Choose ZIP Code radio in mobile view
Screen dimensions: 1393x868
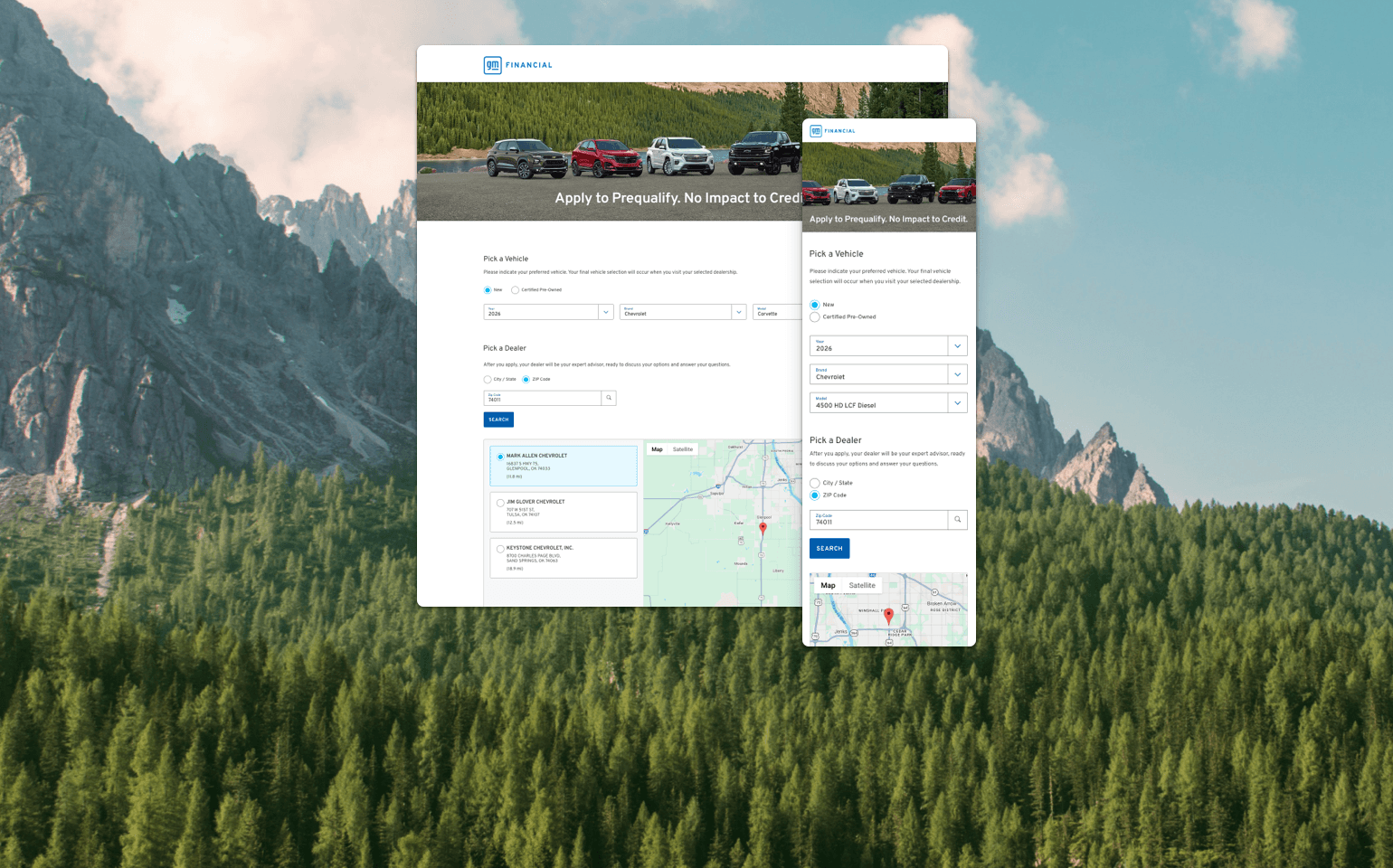tap(815, 495)
